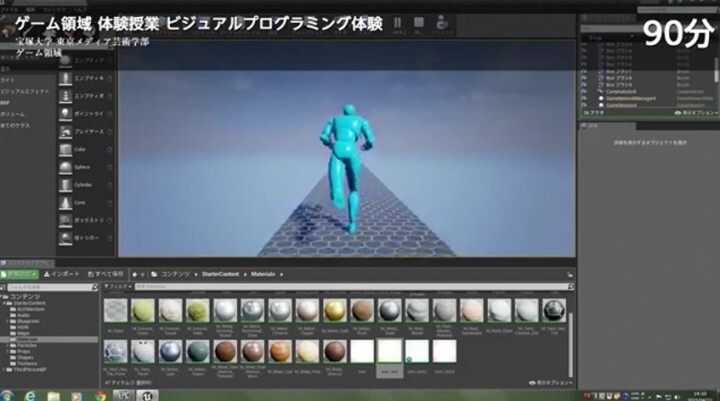Go forward in Content Browser history
Screen dimensions: 720x401
pyautogui.click(x=142, y=275)
